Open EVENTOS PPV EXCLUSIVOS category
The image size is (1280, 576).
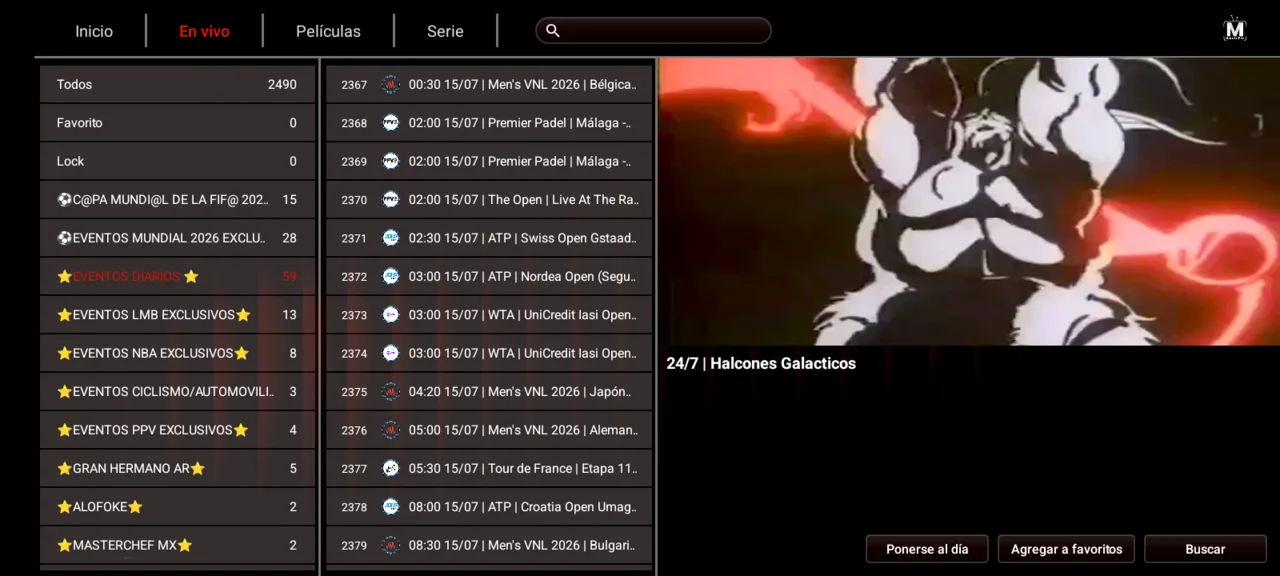coord(177,430)
